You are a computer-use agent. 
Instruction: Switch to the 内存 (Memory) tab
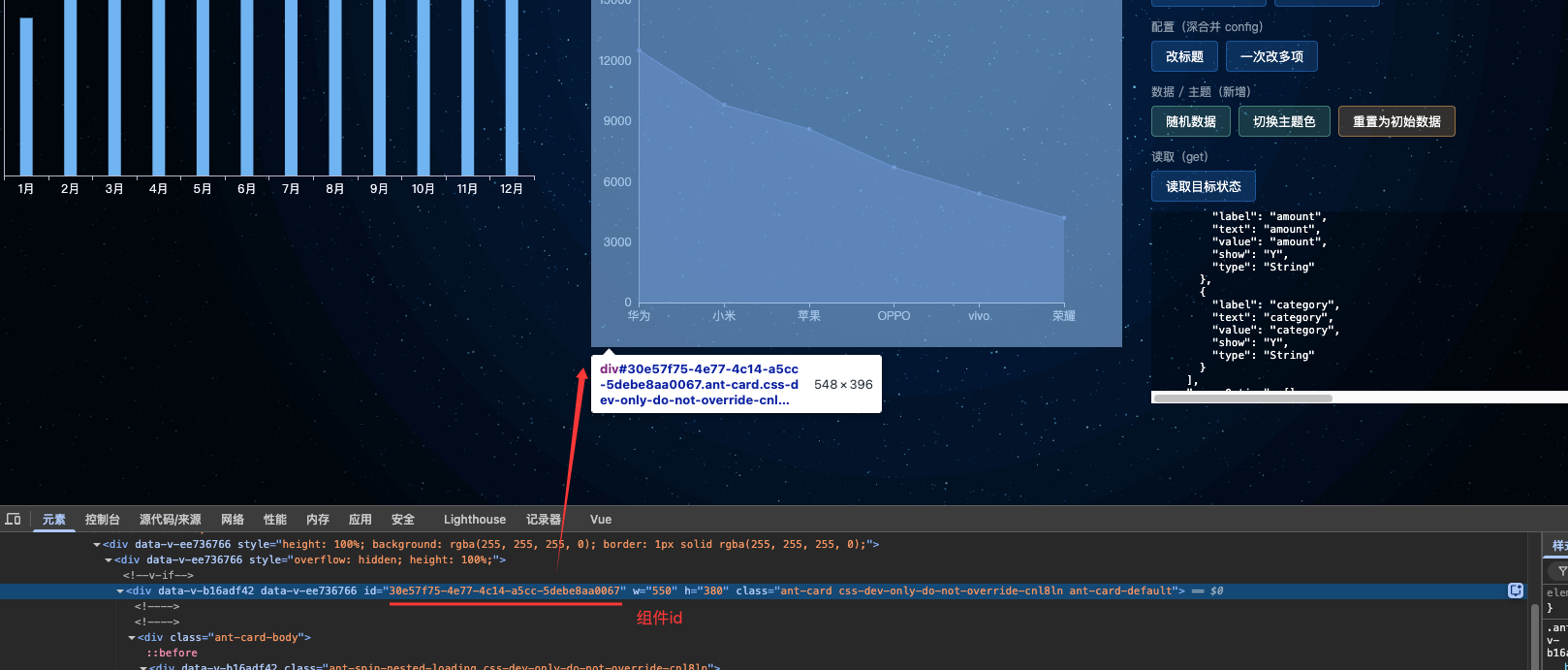pyautogui.click(x=318, y=519)
